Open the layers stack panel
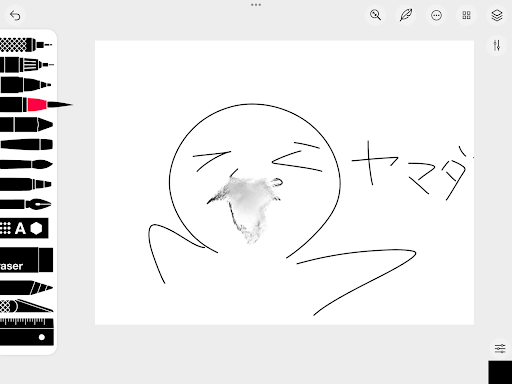 (497, 15)
